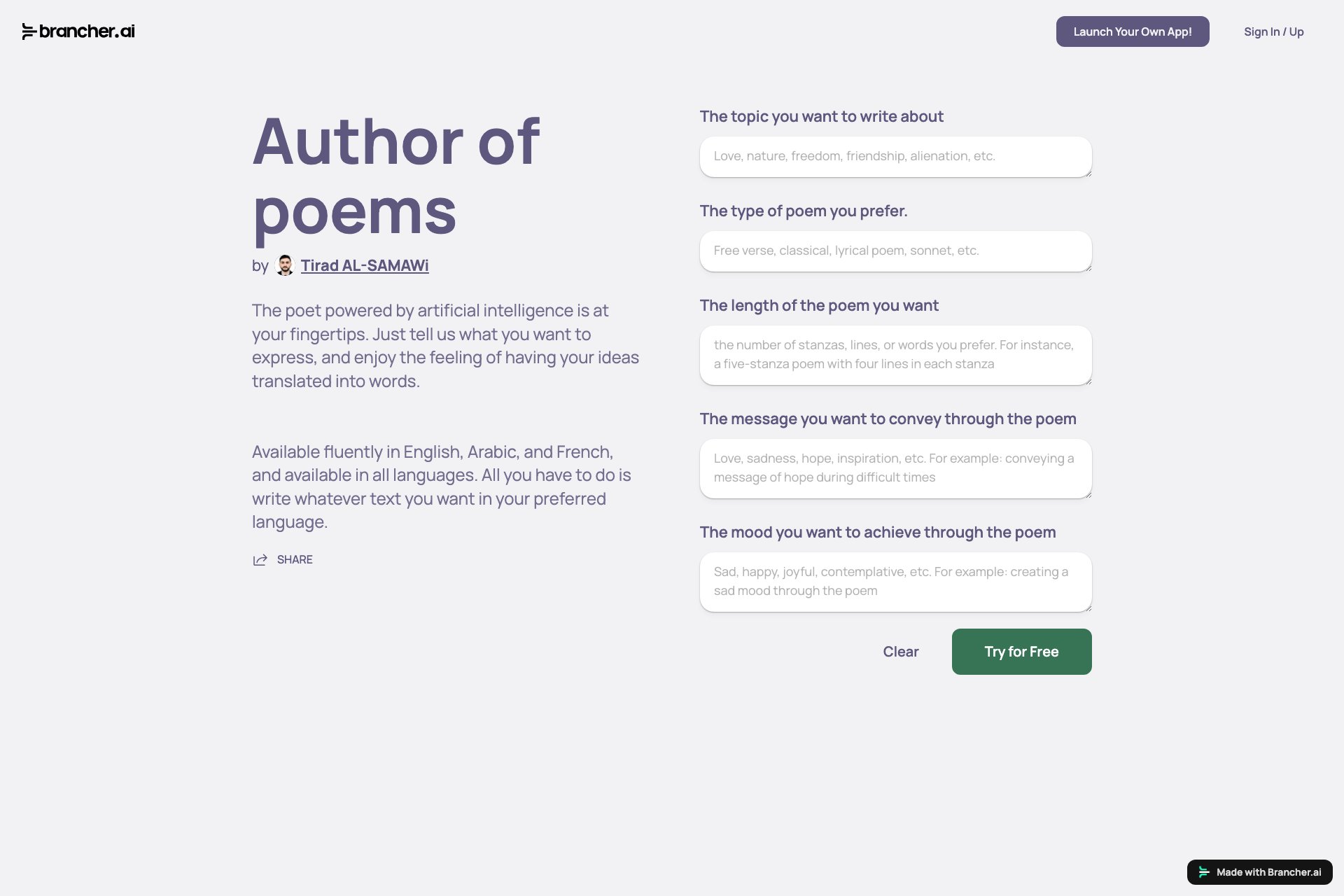This screenshot has width=1344, height=896.
Task: Click the 'The topic you want to write about' label
Action: click(x=821, y=116)
